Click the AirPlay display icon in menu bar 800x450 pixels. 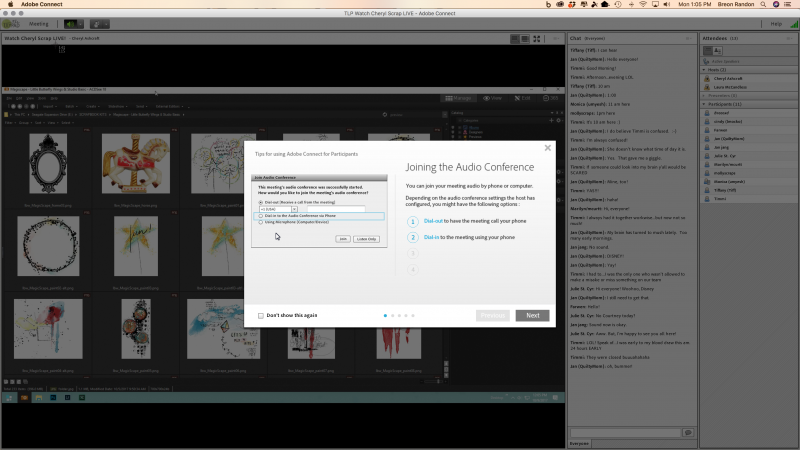tap(655, 4)
